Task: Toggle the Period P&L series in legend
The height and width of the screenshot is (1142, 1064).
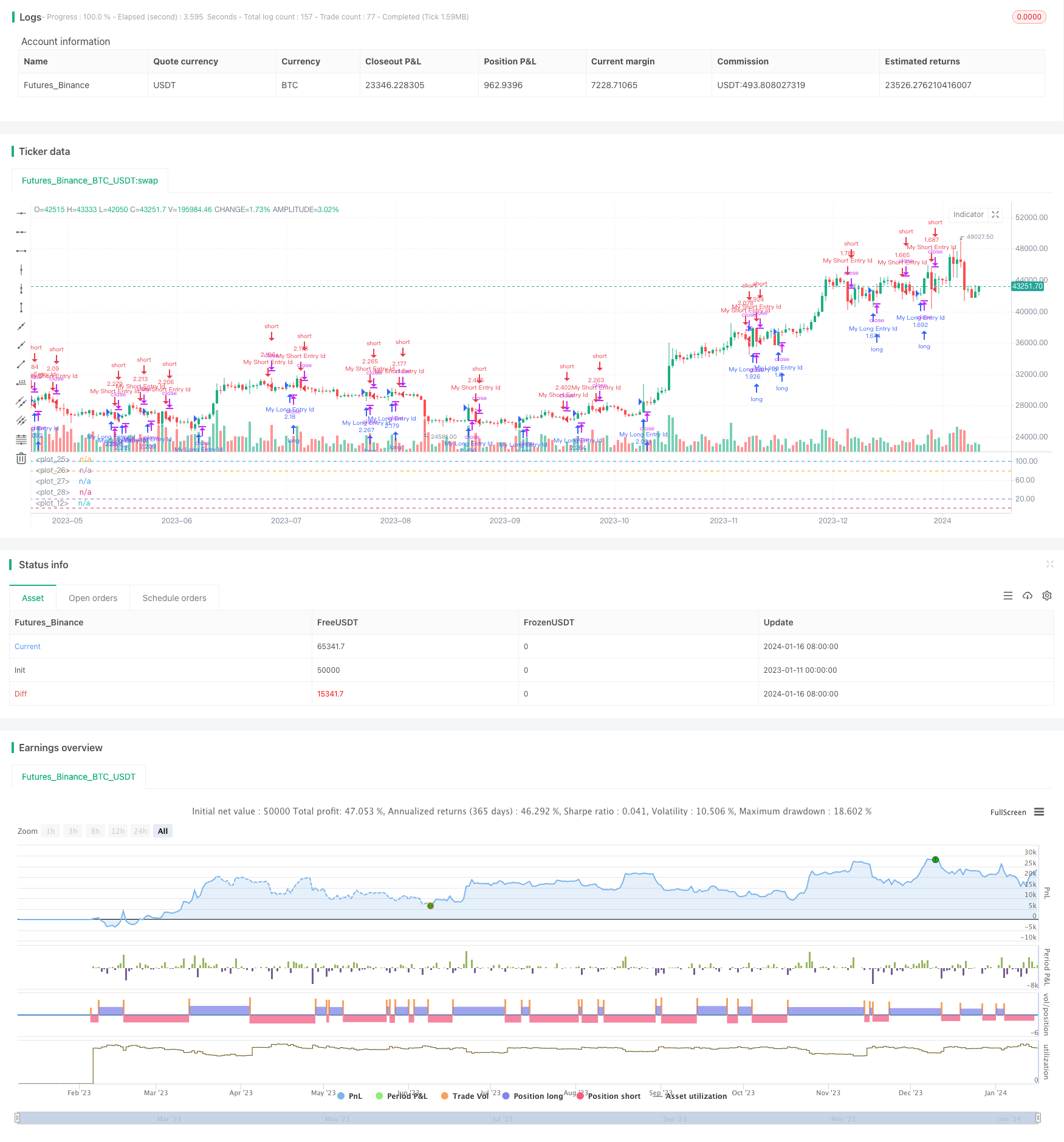Action: tap(402, 1096)
